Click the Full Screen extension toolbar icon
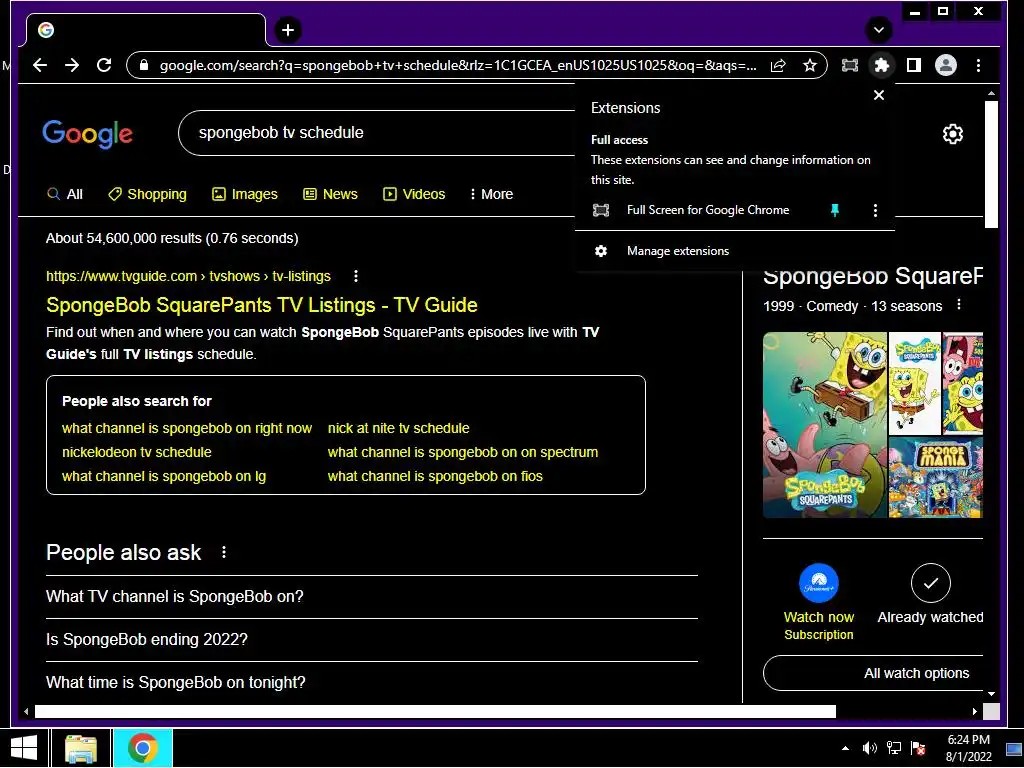Screen dimensions: 1024x768 (850, 65)
